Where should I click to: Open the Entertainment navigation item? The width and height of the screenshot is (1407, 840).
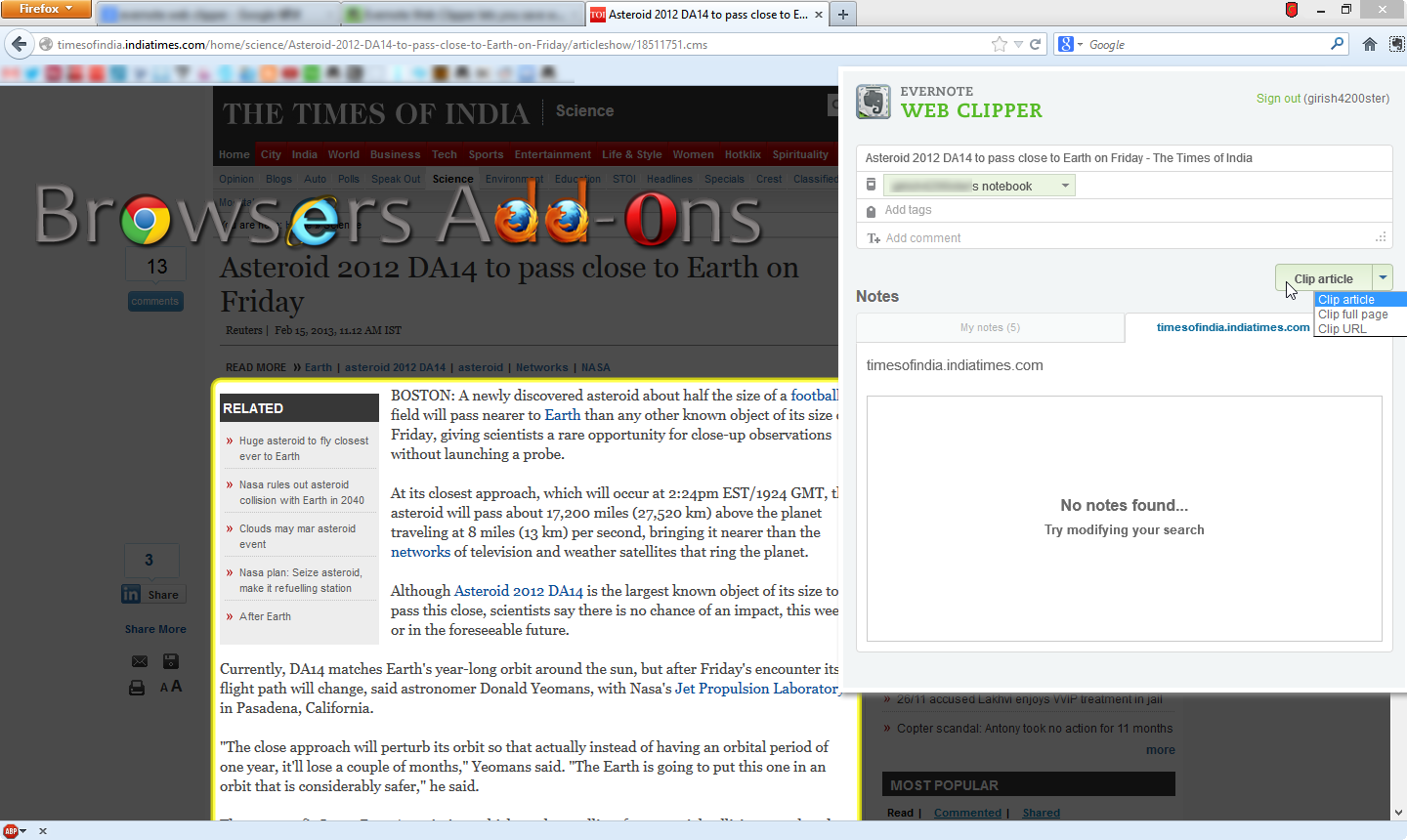point(553,154)
